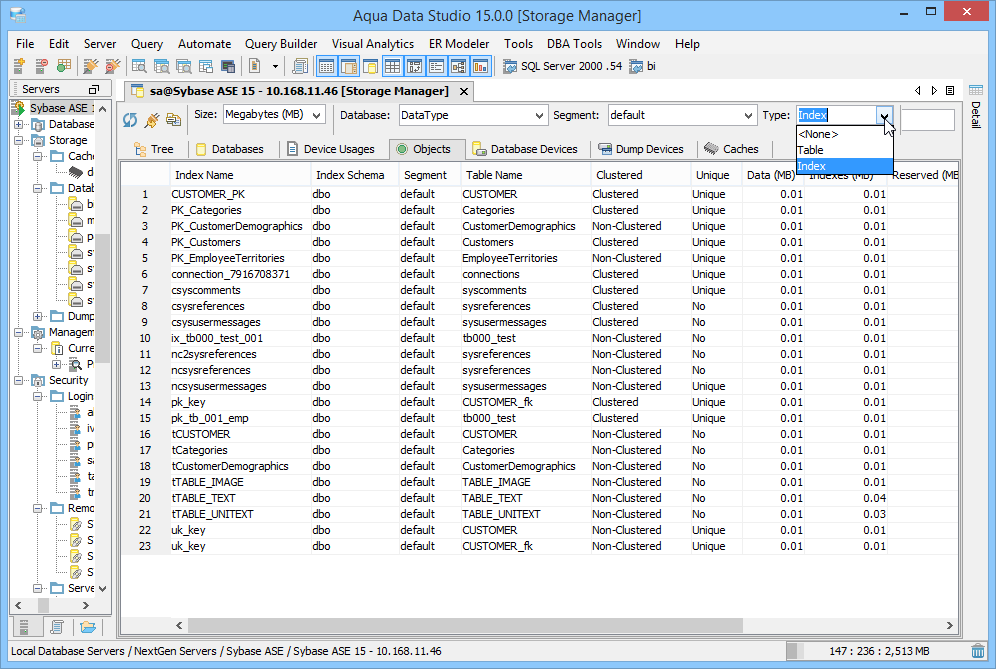Choose Table from the Type list
This screenshot has width=996, height=669.
[844, 150]
